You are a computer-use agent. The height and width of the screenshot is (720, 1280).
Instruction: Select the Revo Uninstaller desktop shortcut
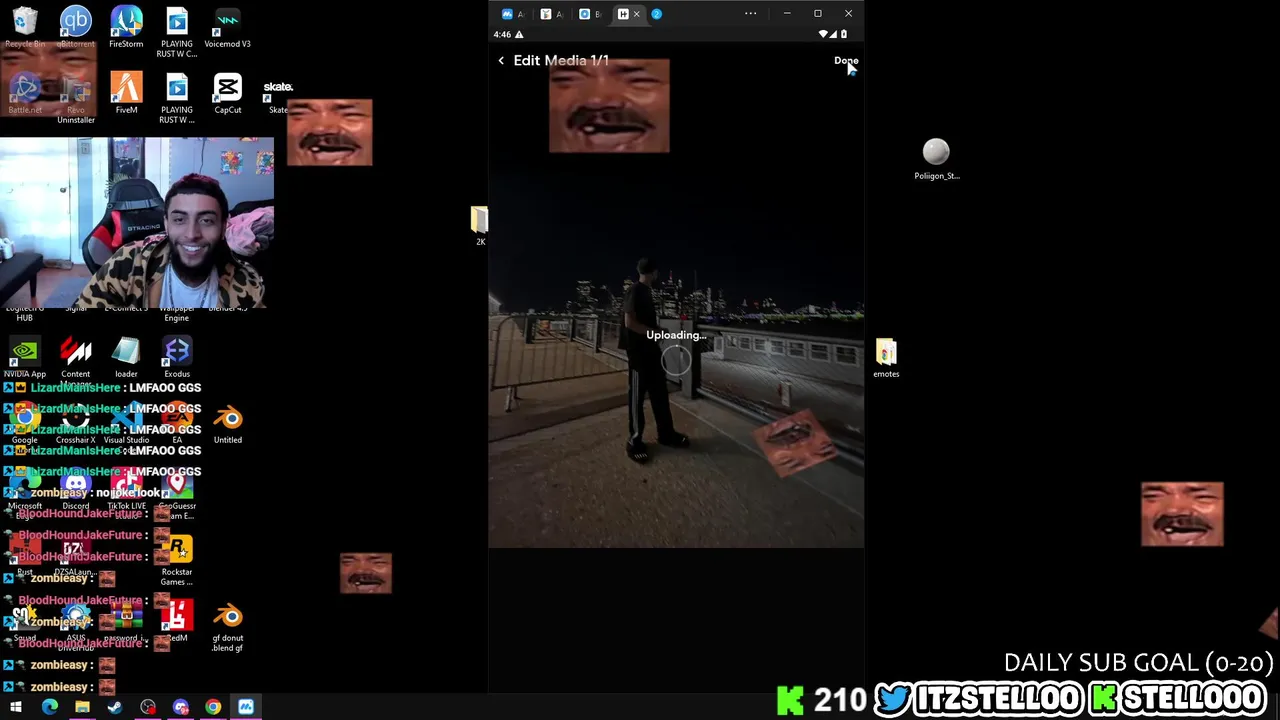(x=76, y=100)
